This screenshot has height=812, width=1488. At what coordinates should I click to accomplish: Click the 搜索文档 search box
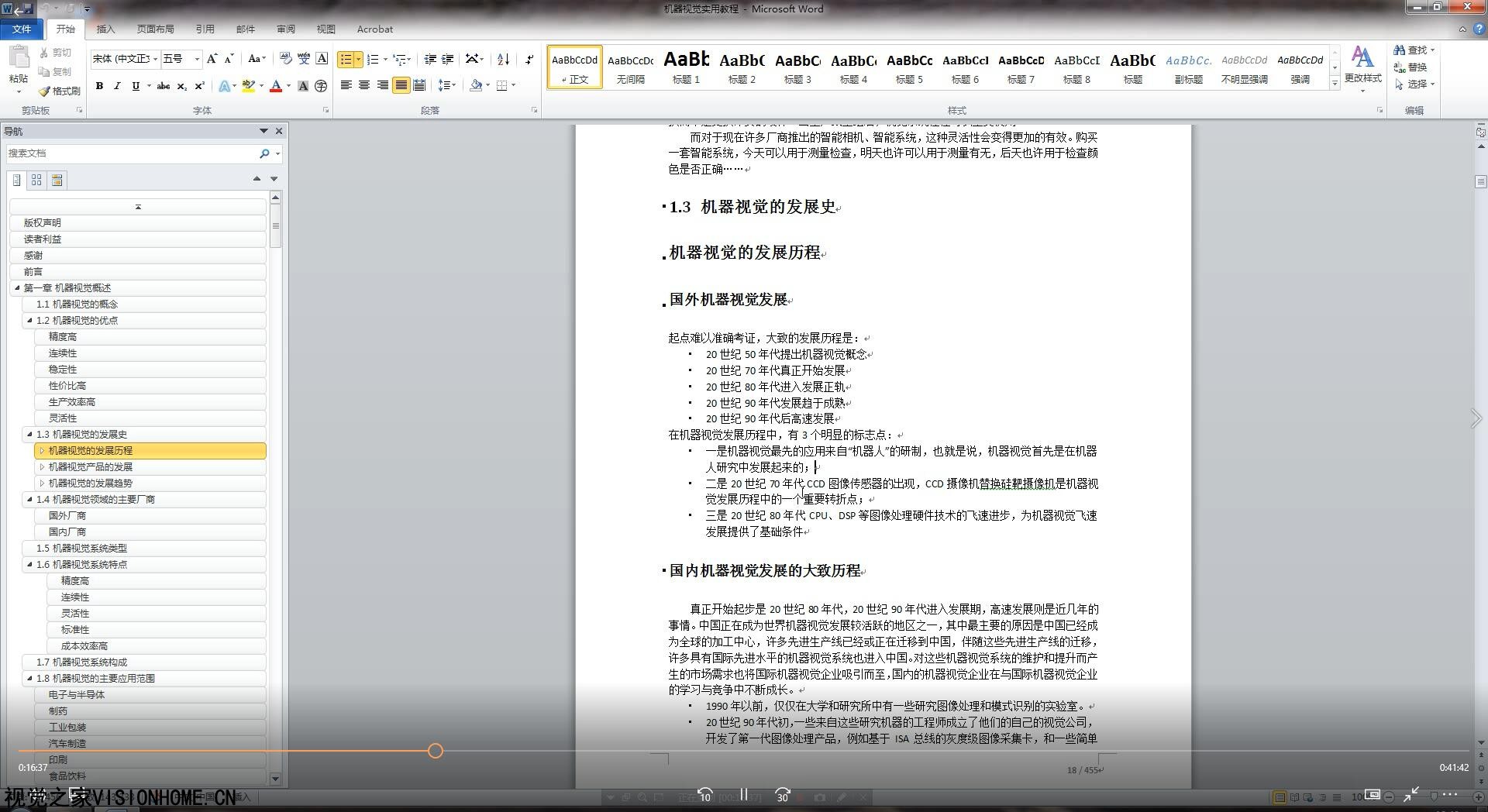[132, 153]
